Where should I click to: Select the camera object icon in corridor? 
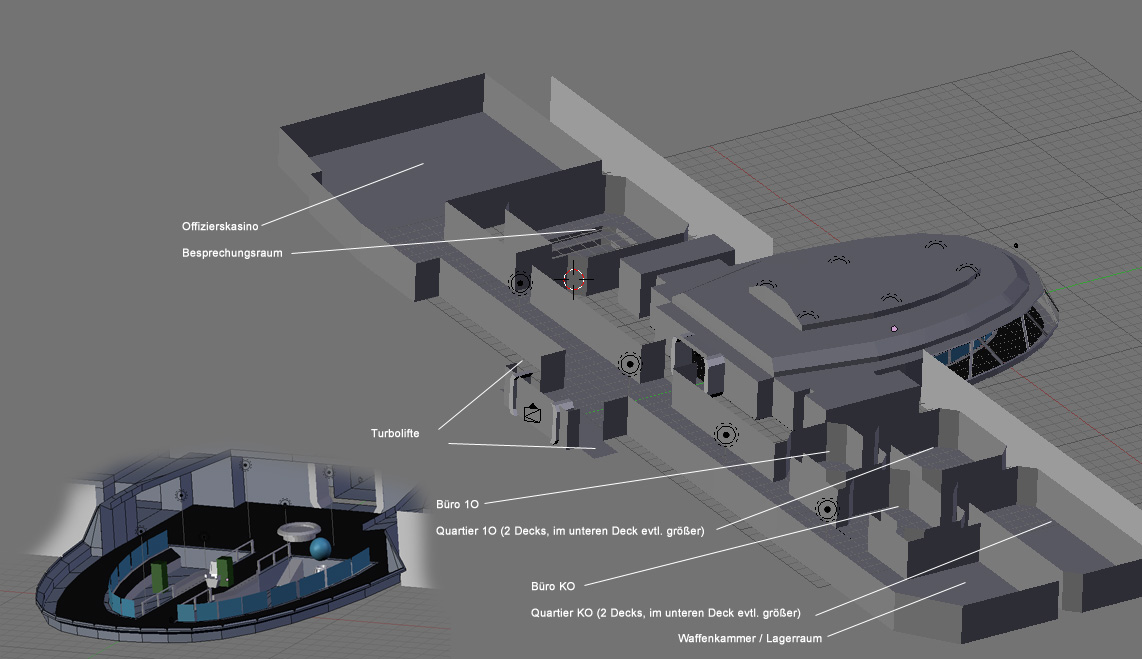(x=533, y=412)
